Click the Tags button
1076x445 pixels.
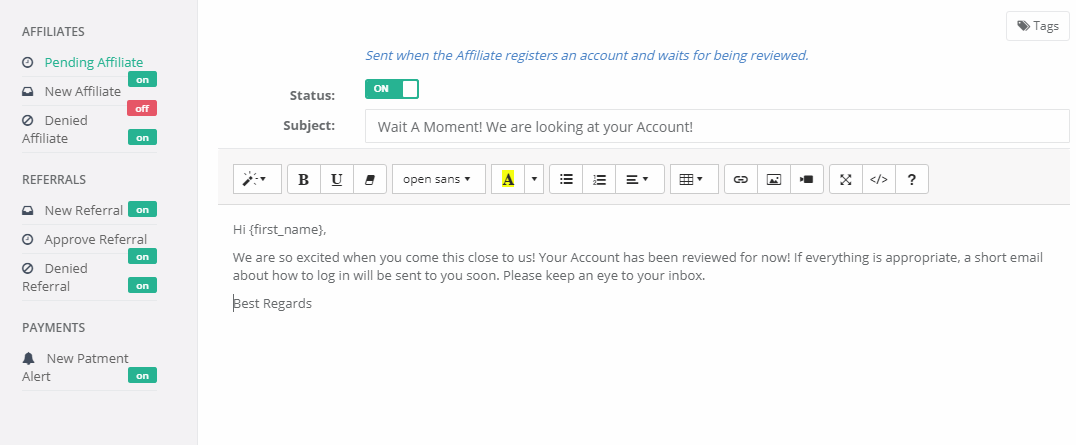coord(1038,26)
